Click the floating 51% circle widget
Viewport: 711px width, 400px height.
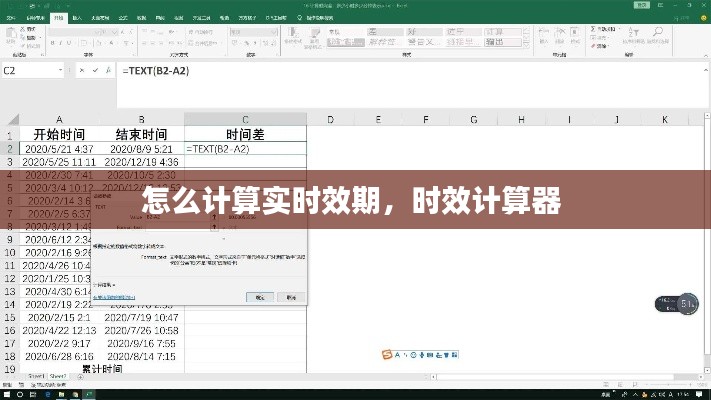(688, 303)
